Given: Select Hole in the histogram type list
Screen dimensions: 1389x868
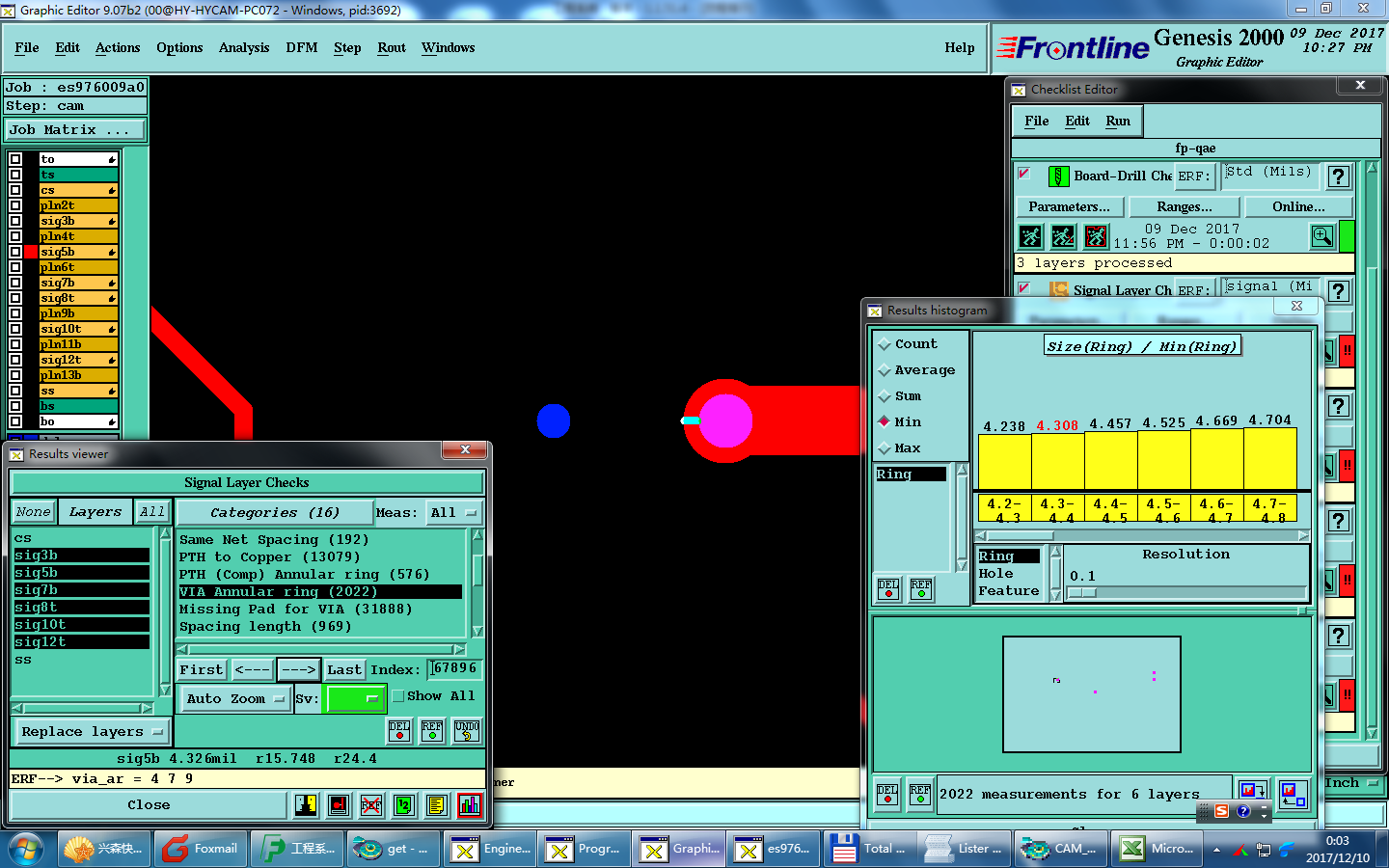Looking at the screenshot, I should coord(1009,573).
